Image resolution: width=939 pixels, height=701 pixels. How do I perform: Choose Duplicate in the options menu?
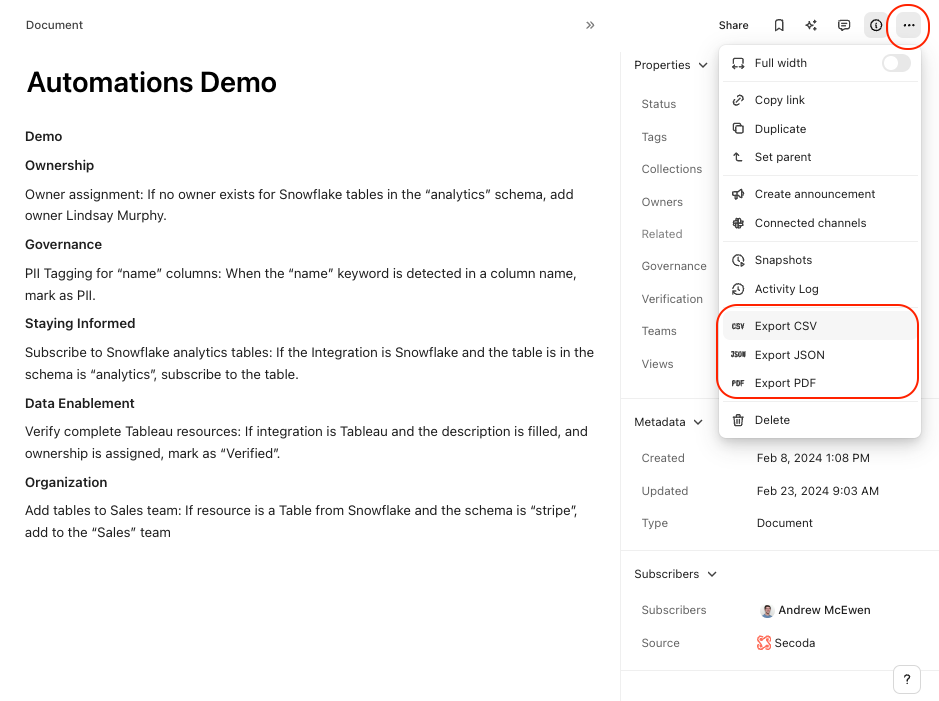point(780,129)
